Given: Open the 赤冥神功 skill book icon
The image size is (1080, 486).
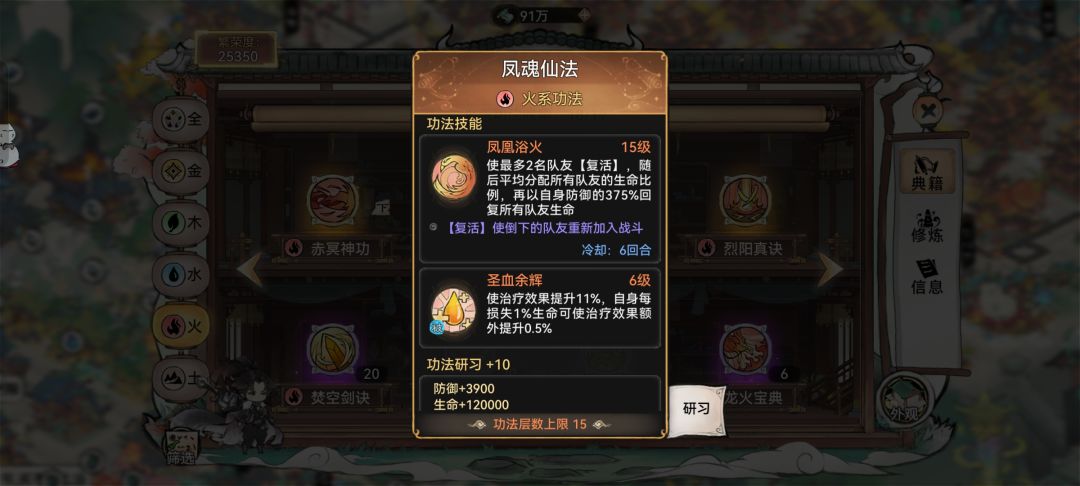Looking at the screenshot, I should click(333, 200).
